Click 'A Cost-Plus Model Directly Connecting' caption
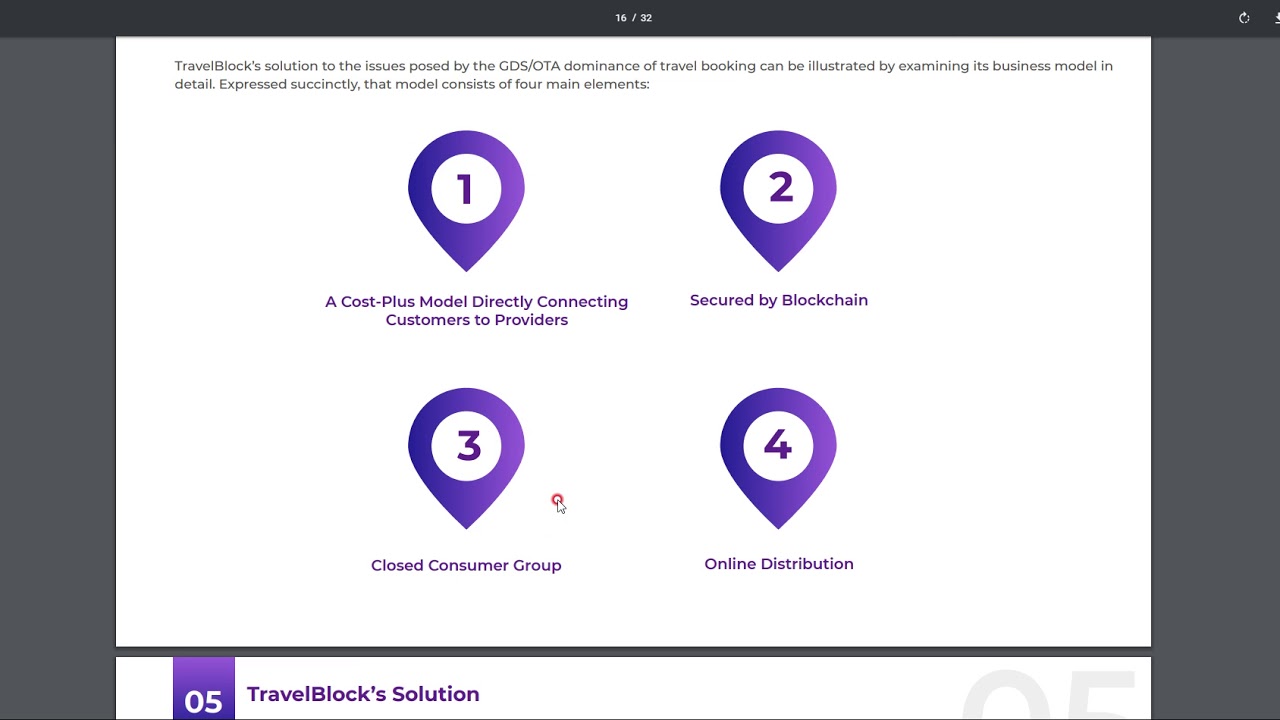The width and height of the screenshot is (1280, 720). point(477,302)
